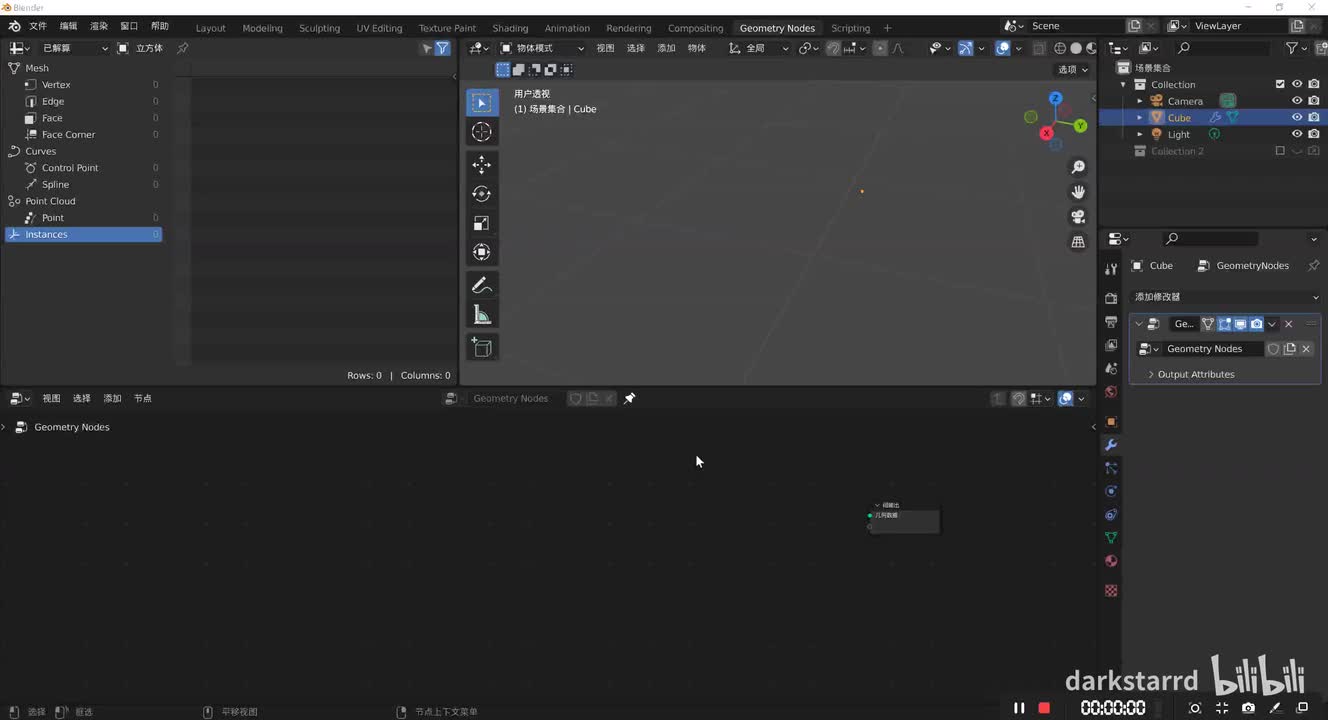
Task: Switch viewport between perspective and orthographic
Action: (1078, 241)
